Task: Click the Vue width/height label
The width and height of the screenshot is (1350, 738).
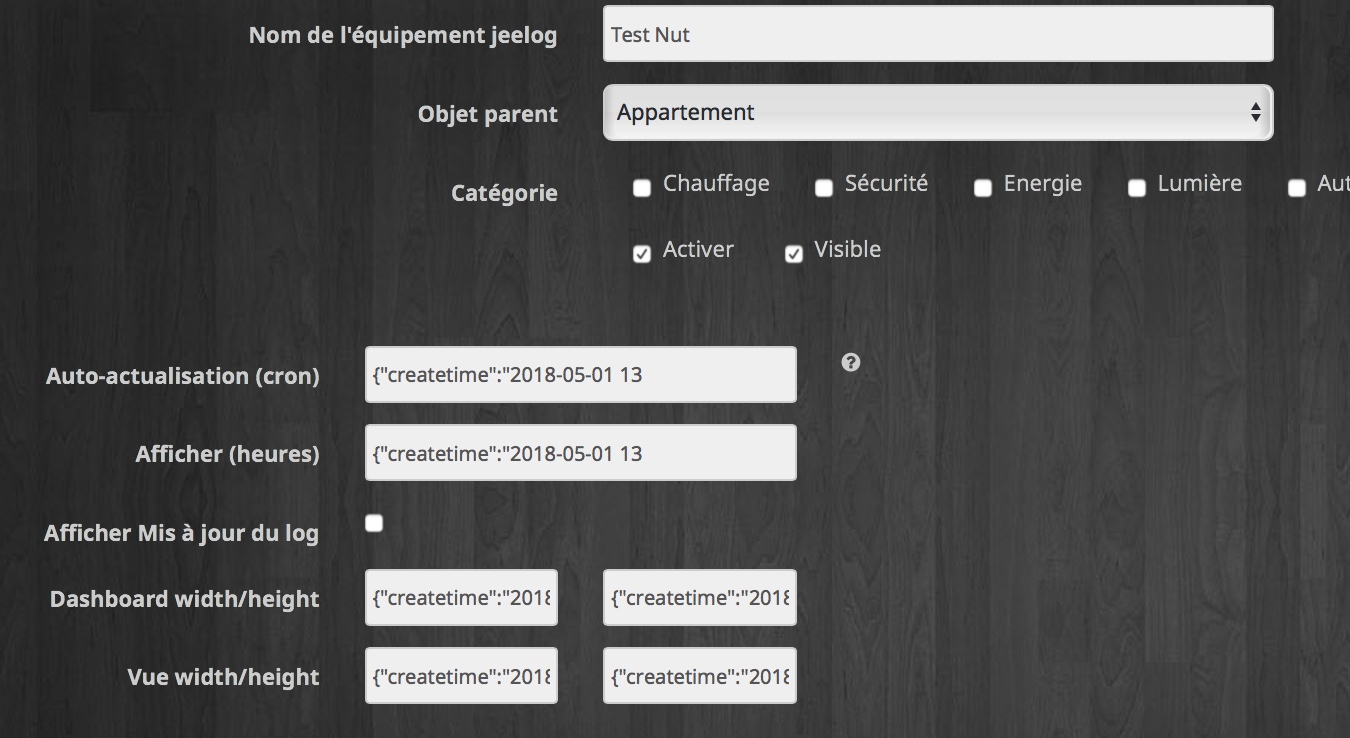Action: 224,677
